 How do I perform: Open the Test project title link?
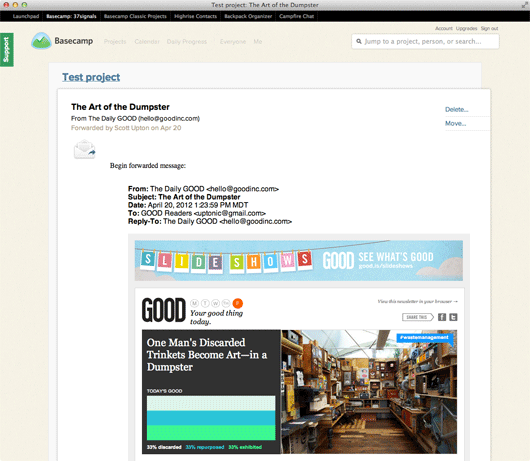coord(91,77)
